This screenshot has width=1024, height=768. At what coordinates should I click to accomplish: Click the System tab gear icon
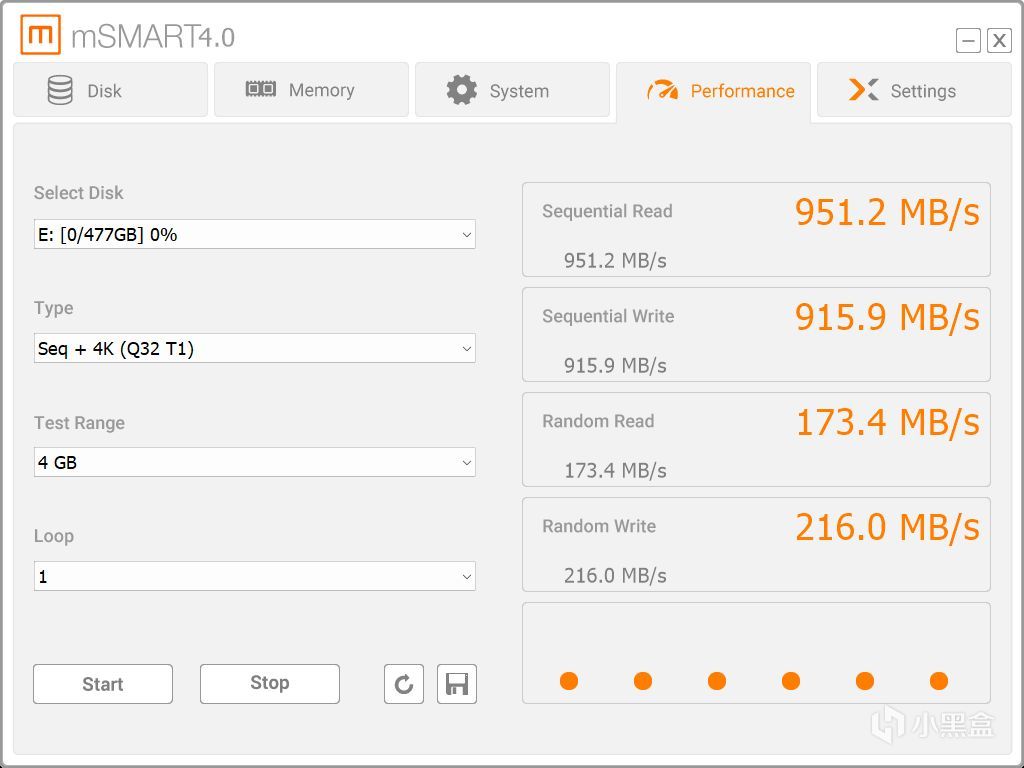click(462, 90)
